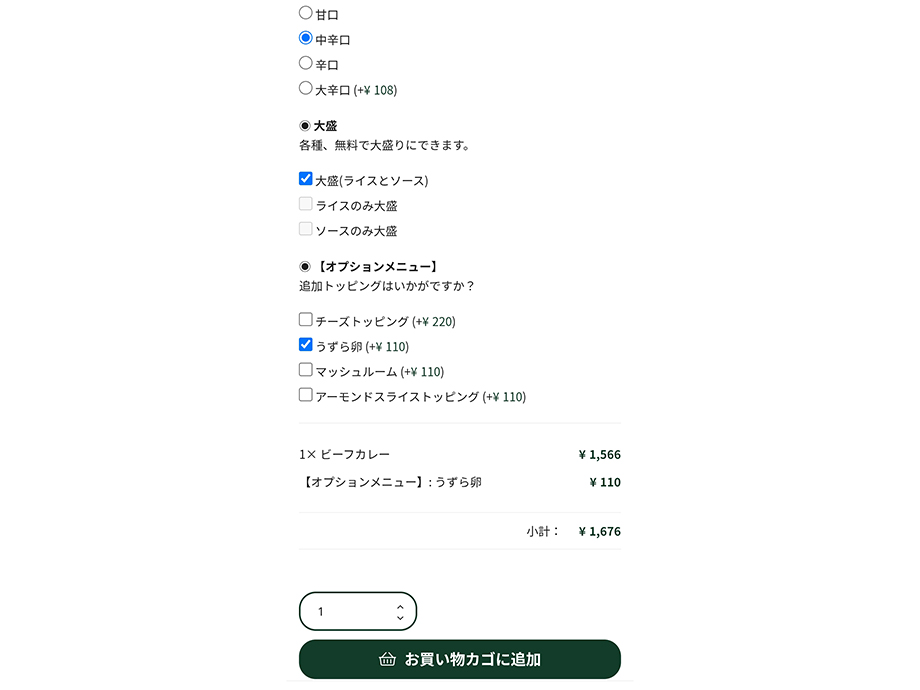Add アーモンドスライストッピング topping
The image size is (920, 690).
pos(305,393)
